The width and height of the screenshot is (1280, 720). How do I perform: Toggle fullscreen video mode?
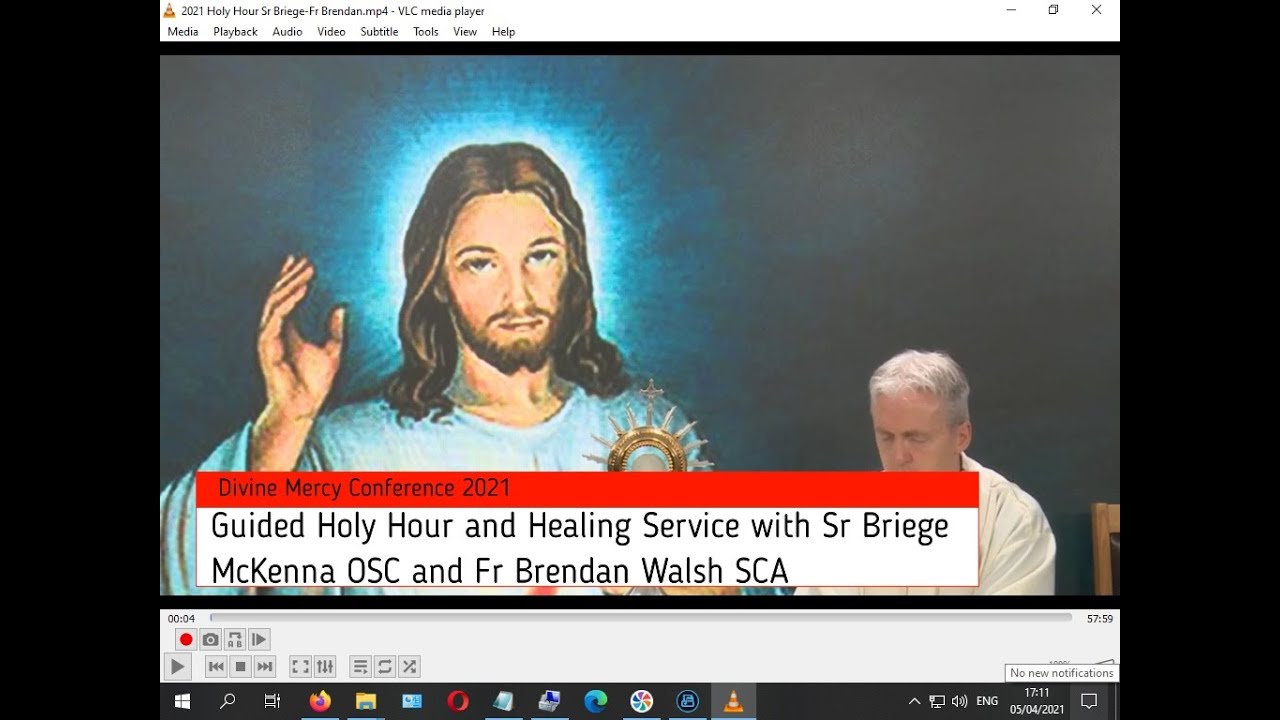(300, 667)
